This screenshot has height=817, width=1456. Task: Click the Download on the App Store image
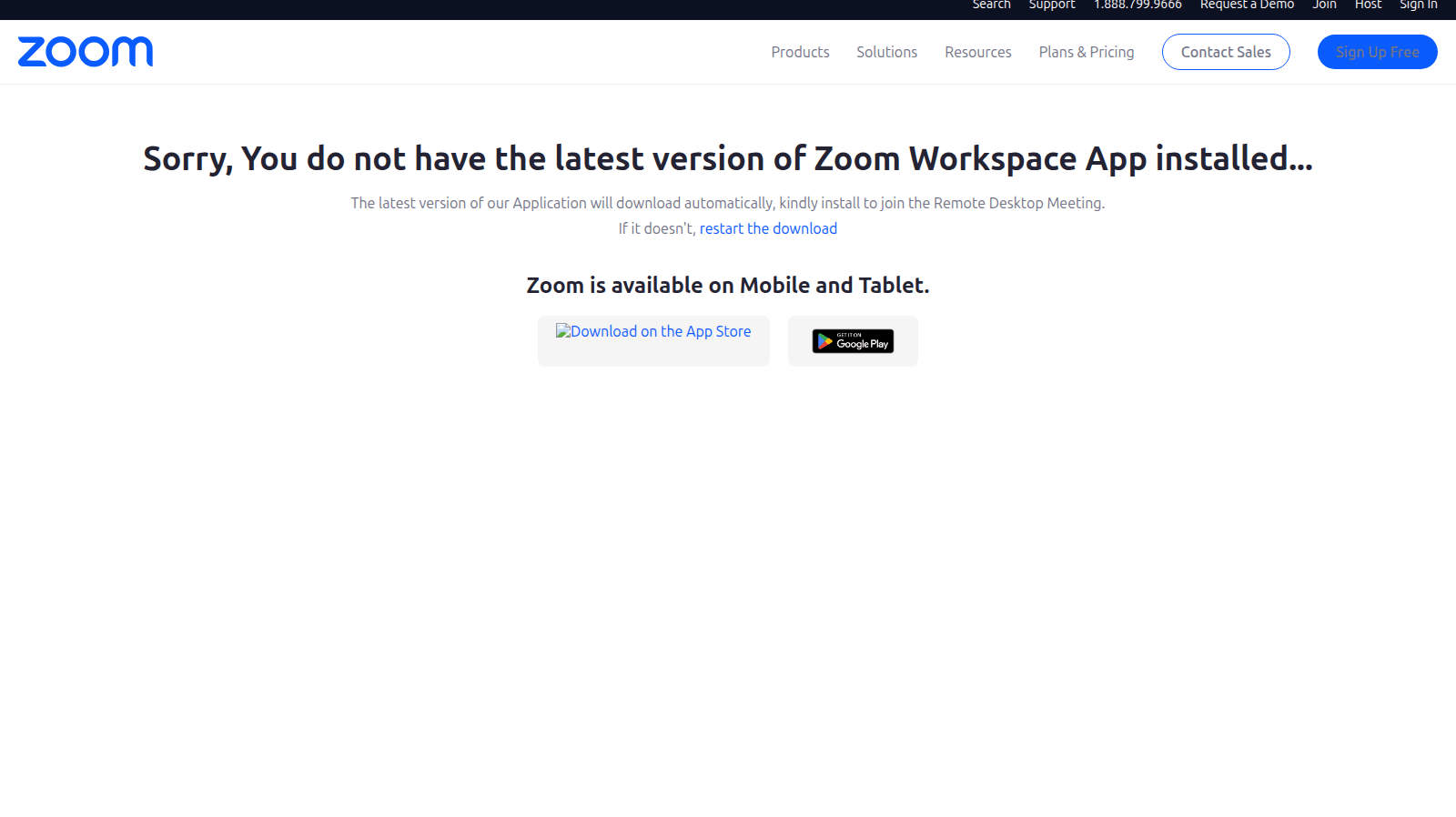pos(653,332)
